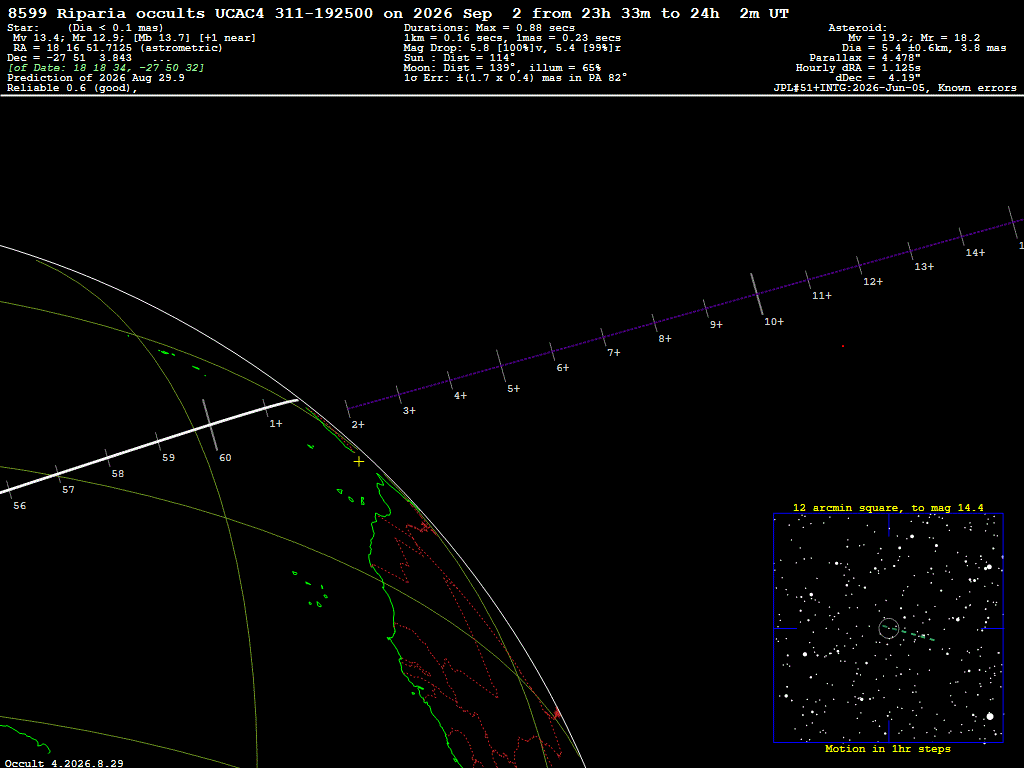Click the Motion in 1hr steps caption

click(888, 748)
